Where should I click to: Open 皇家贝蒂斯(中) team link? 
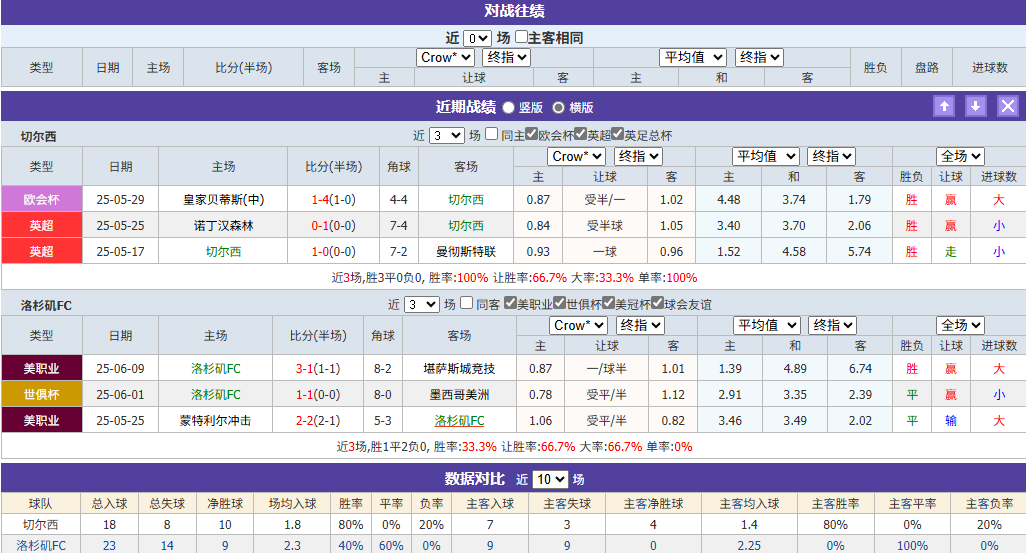[224, 199]
